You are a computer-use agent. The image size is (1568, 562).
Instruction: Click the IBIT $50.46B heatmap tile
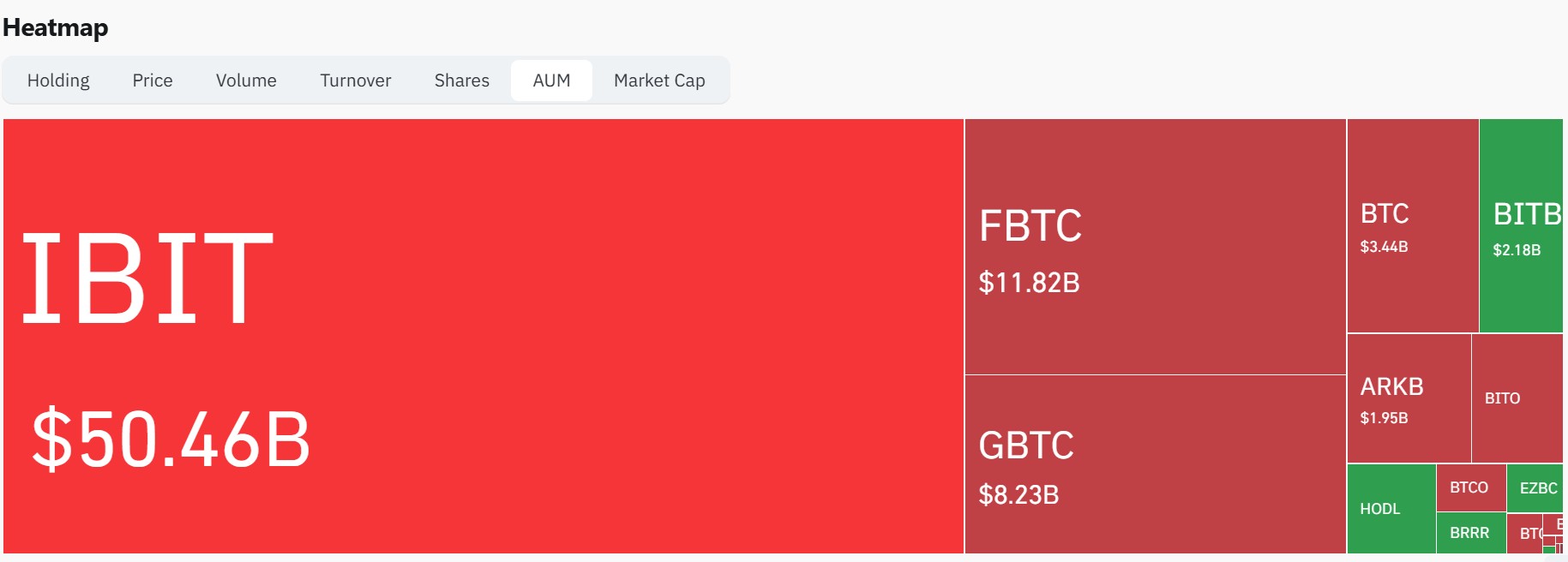(x=484, y=336)
